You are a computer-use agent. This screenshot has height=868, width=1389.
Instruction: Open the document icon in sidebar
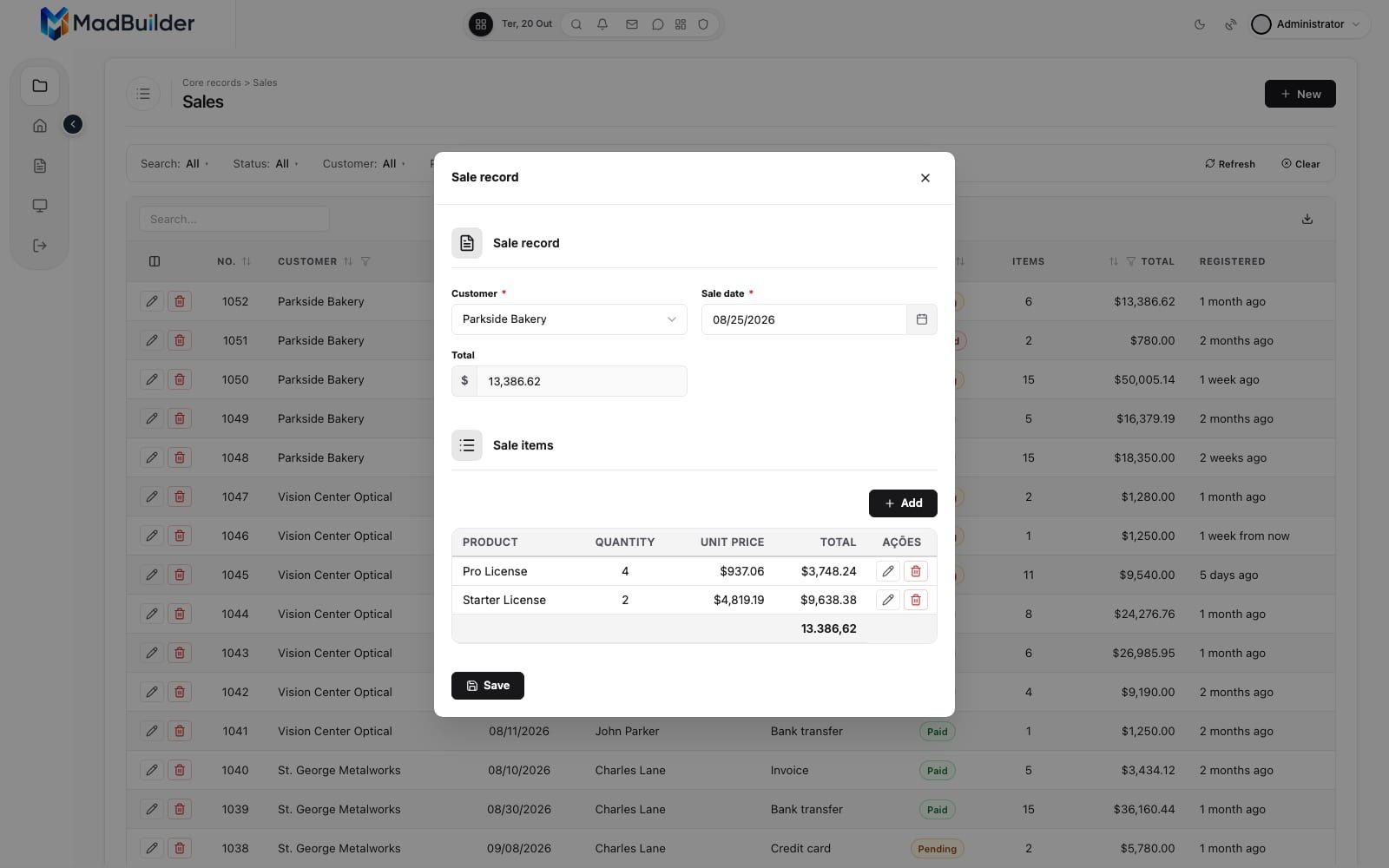[x=40, y=166]
